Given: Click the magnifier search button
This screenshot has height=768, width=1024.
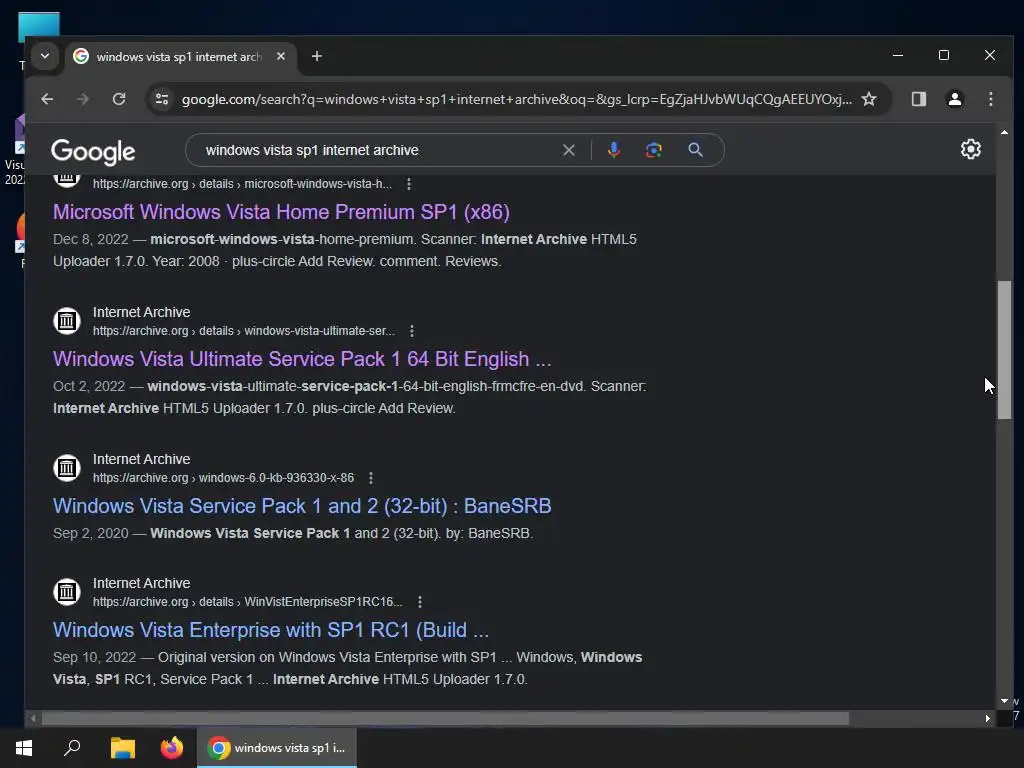Looking at the screenshot, I should [696, 150].
